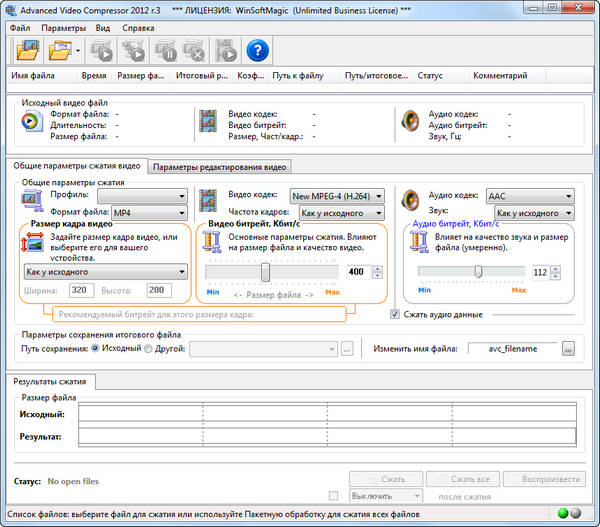Open the 'Параметры' menu
Viewport: 600px width, 527px height.
(64, 28)
